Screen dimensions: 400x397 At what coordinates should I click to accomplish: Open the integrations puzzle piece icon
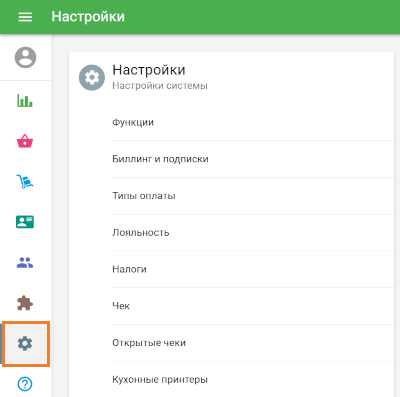point(25,303)
